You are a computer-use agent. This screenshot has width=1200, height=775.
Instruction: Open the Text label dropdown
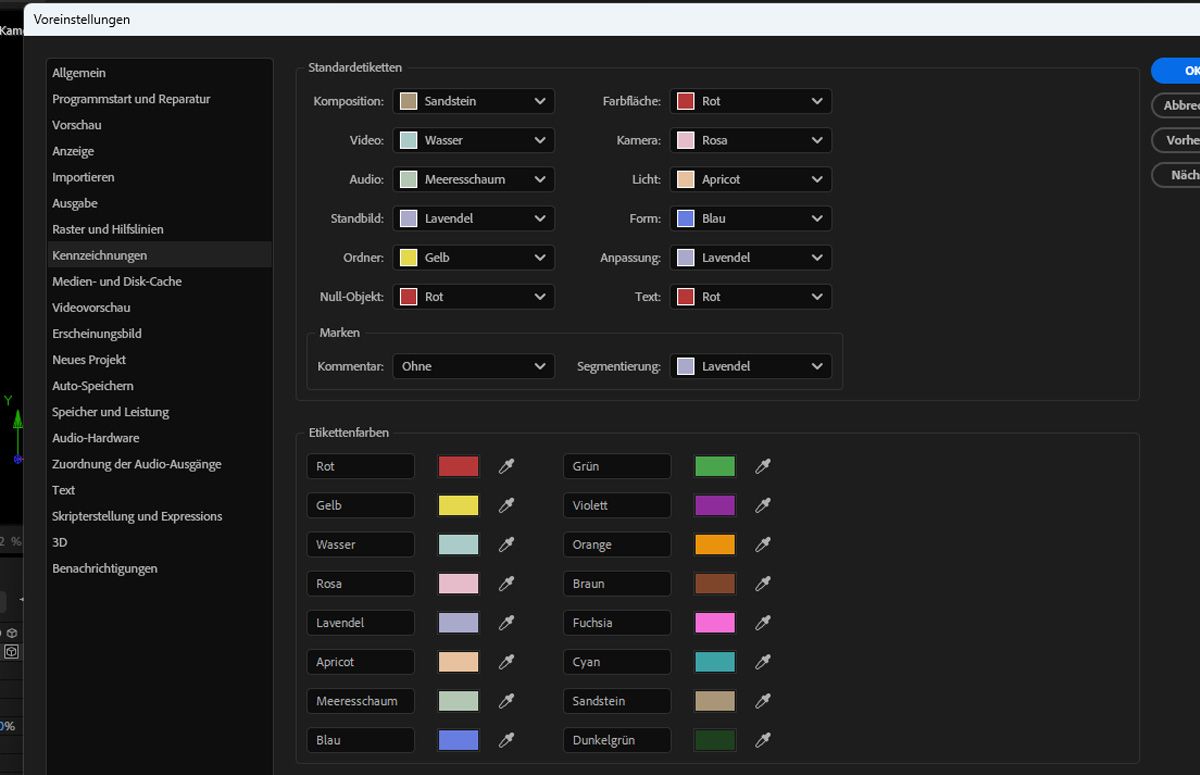[x=751, y=297]
